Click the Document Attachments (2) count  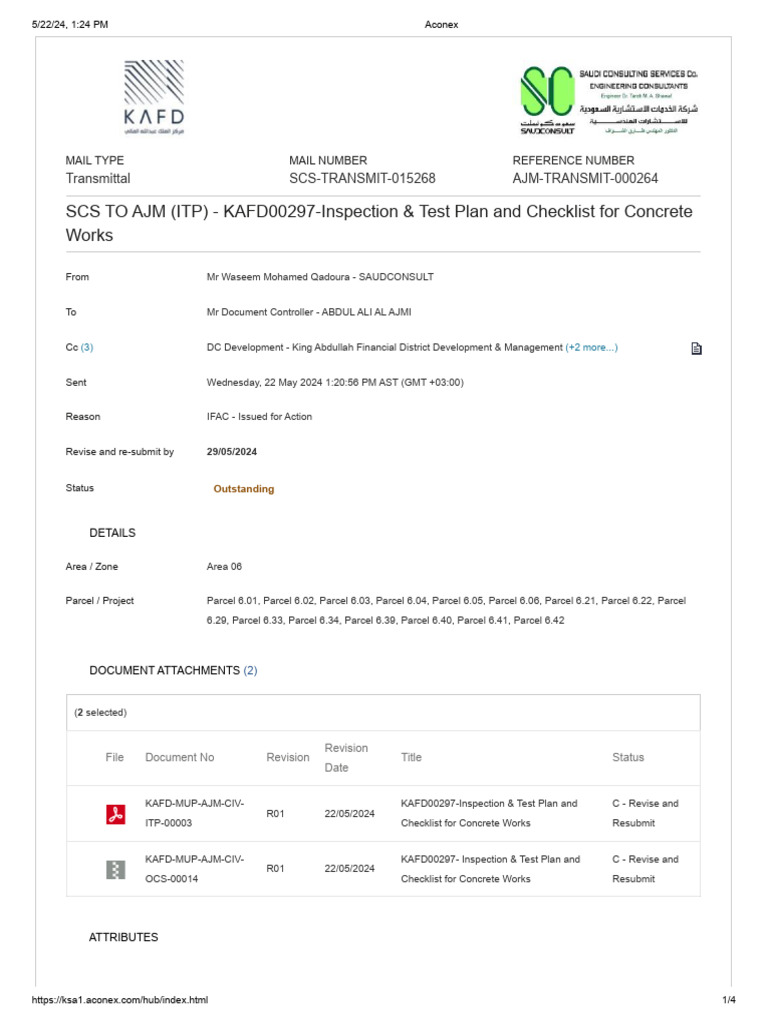[250, 671]
